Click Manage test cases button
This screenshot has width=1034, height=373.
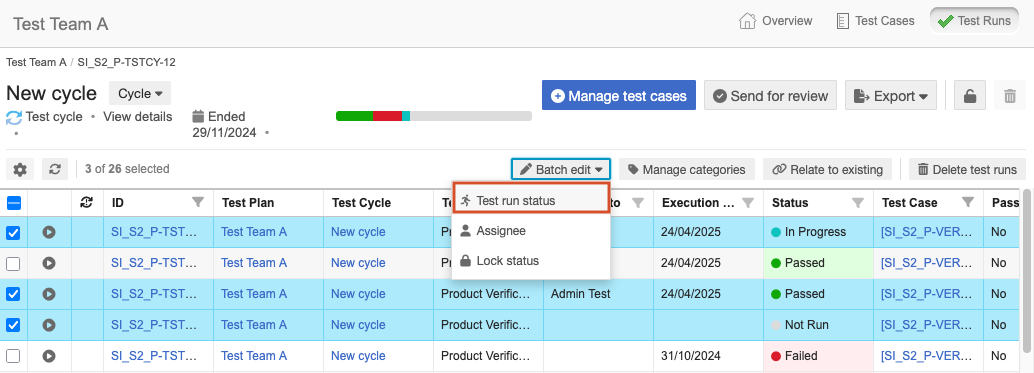tap(619, 96)
